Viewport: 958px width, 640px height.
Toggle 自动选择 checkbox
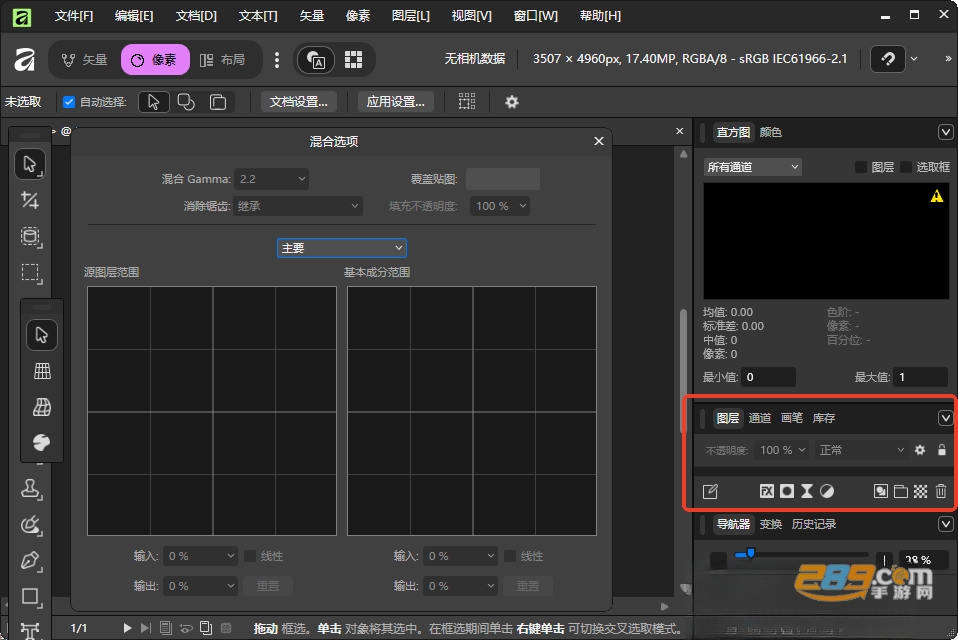[69, 102]
